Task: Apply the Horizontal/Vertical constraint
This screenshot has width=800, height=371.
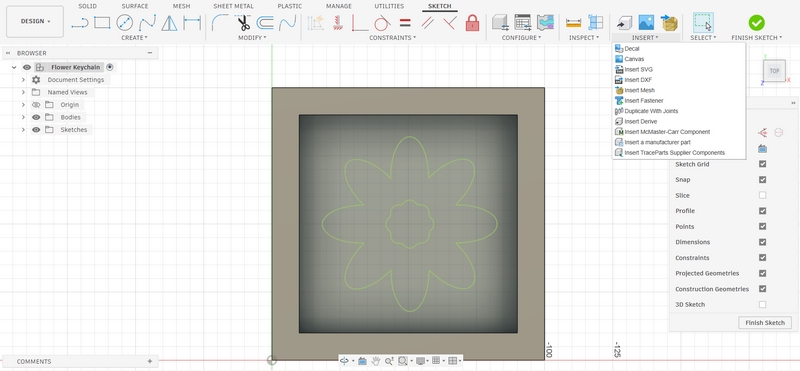Action: coord(360,23)
